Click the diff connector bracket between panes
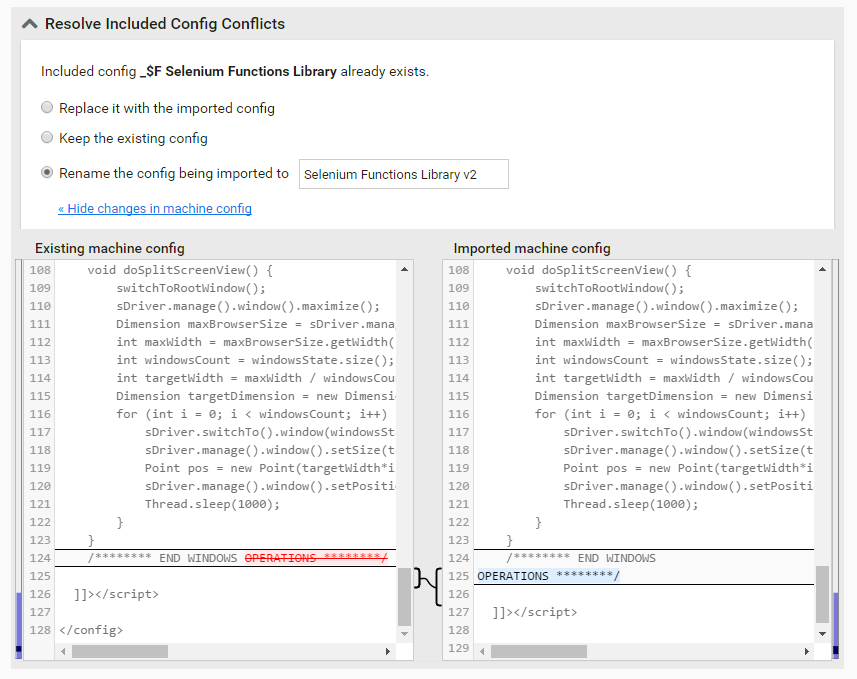857x679 pixels. click(428, 586)
